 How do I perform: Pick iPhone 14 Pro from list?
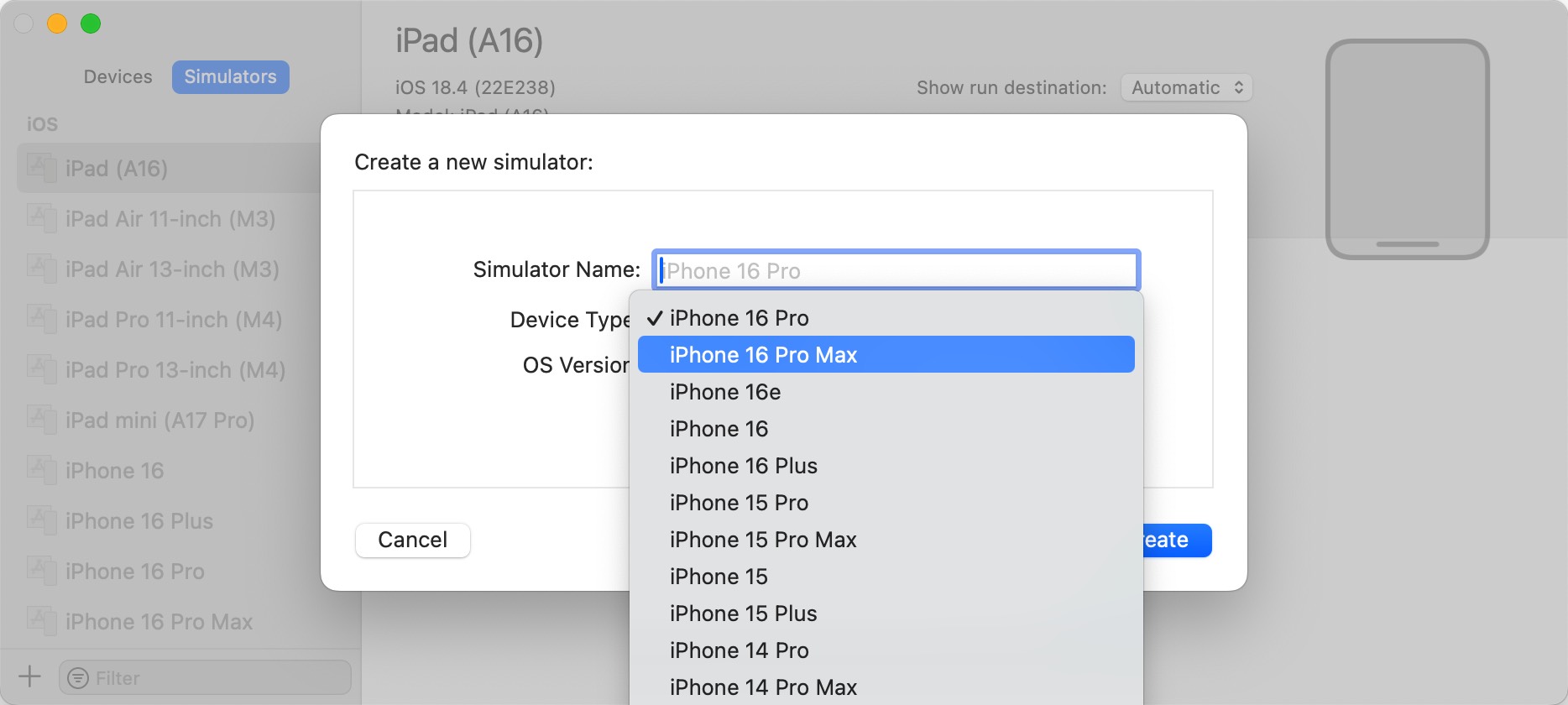tap(886, 650)
